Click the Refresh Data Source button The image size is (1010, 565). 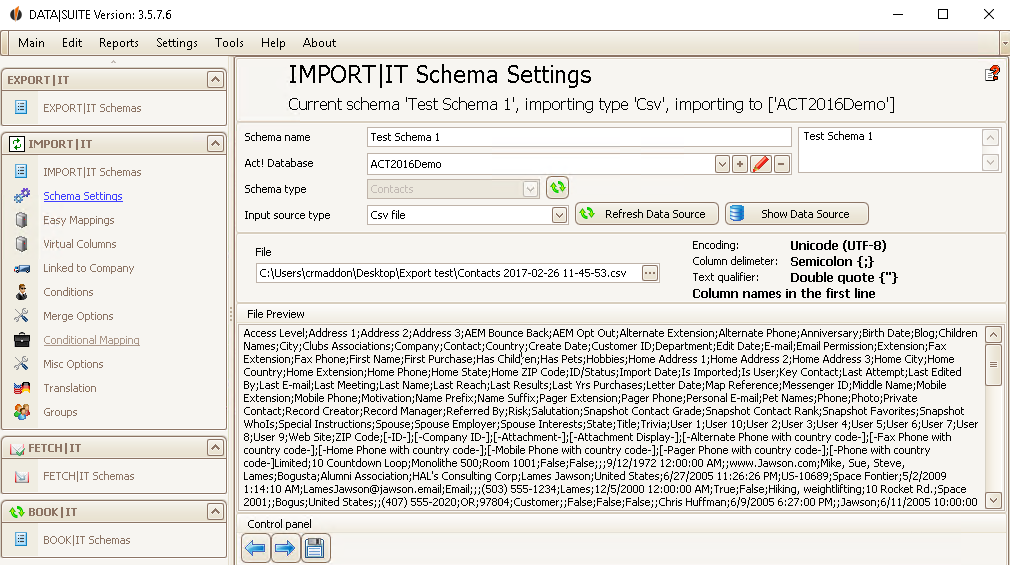(647, 214)
